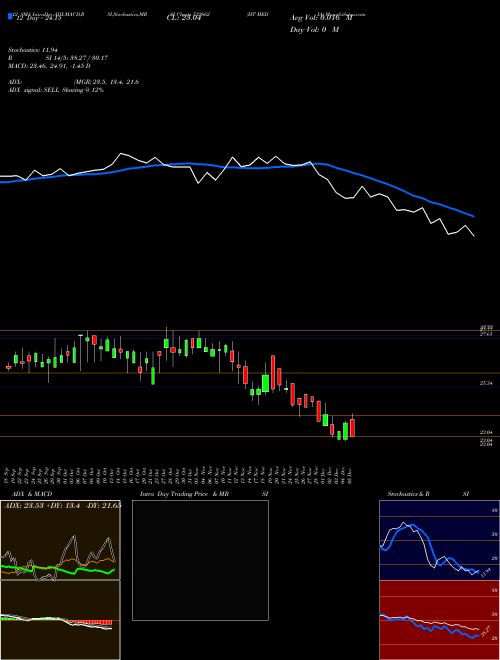Click the 27.65 price axis label
The height and width of the screenshot is (660, 500).
[486, 334]
